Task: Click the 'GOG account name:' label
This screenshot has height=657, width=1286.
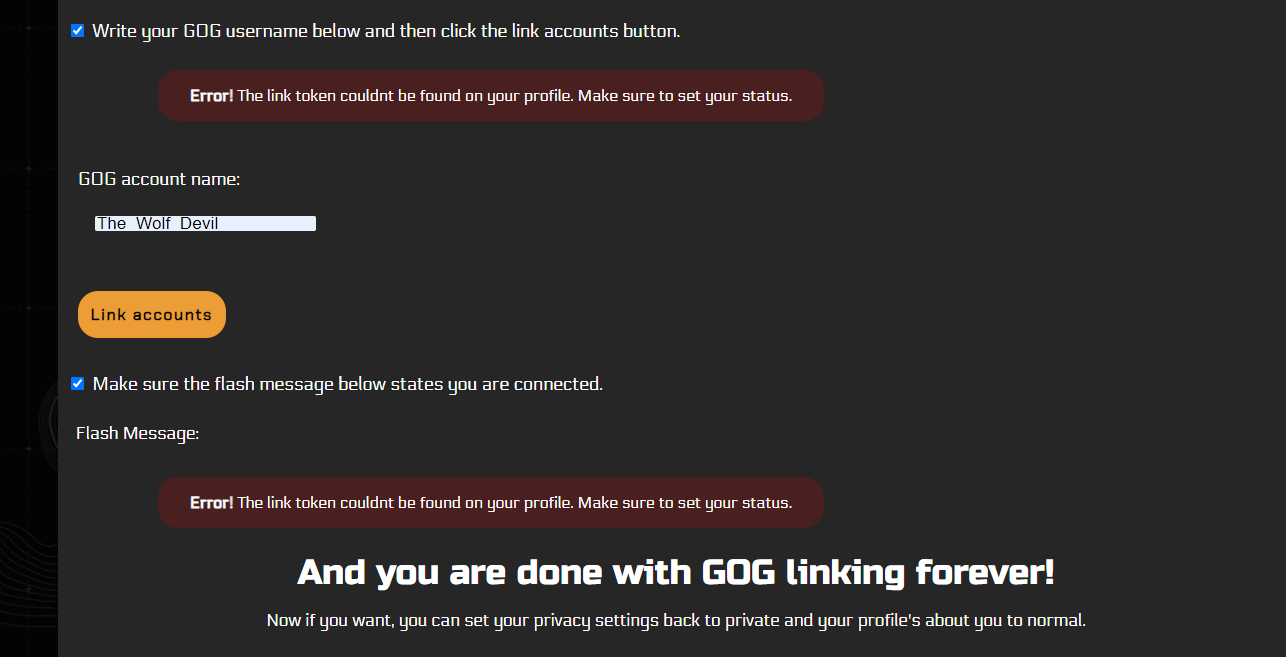Action: coord(159,180)
